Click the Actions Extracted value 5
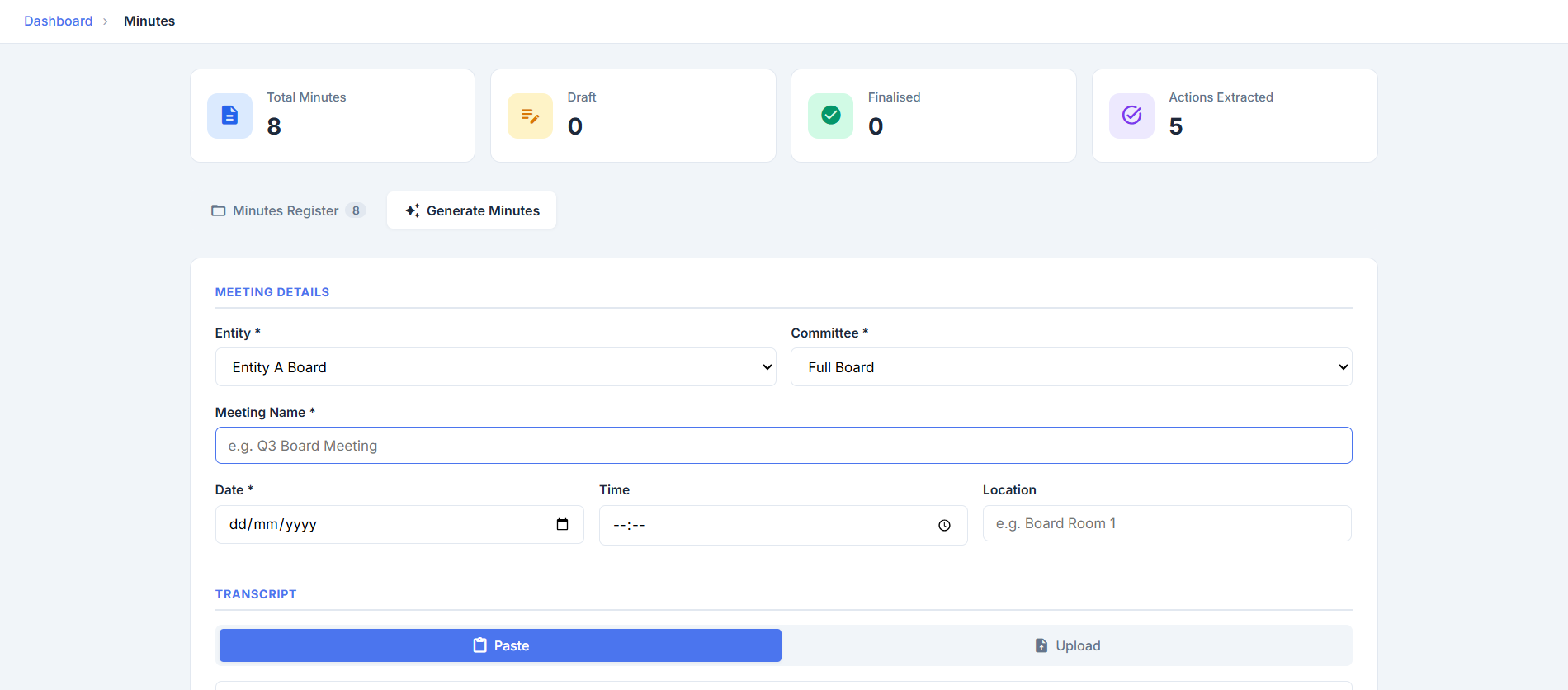The width and height of the screenshot is (1568, 690). click(x=1176, y=126)
